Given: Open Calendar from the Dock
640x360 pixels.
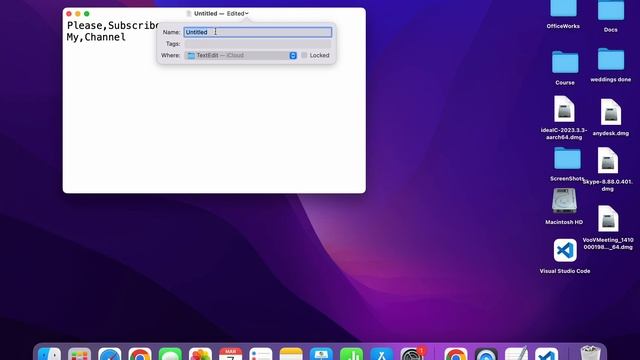Looking at the screenshot, I should click(x=230, y=353).
